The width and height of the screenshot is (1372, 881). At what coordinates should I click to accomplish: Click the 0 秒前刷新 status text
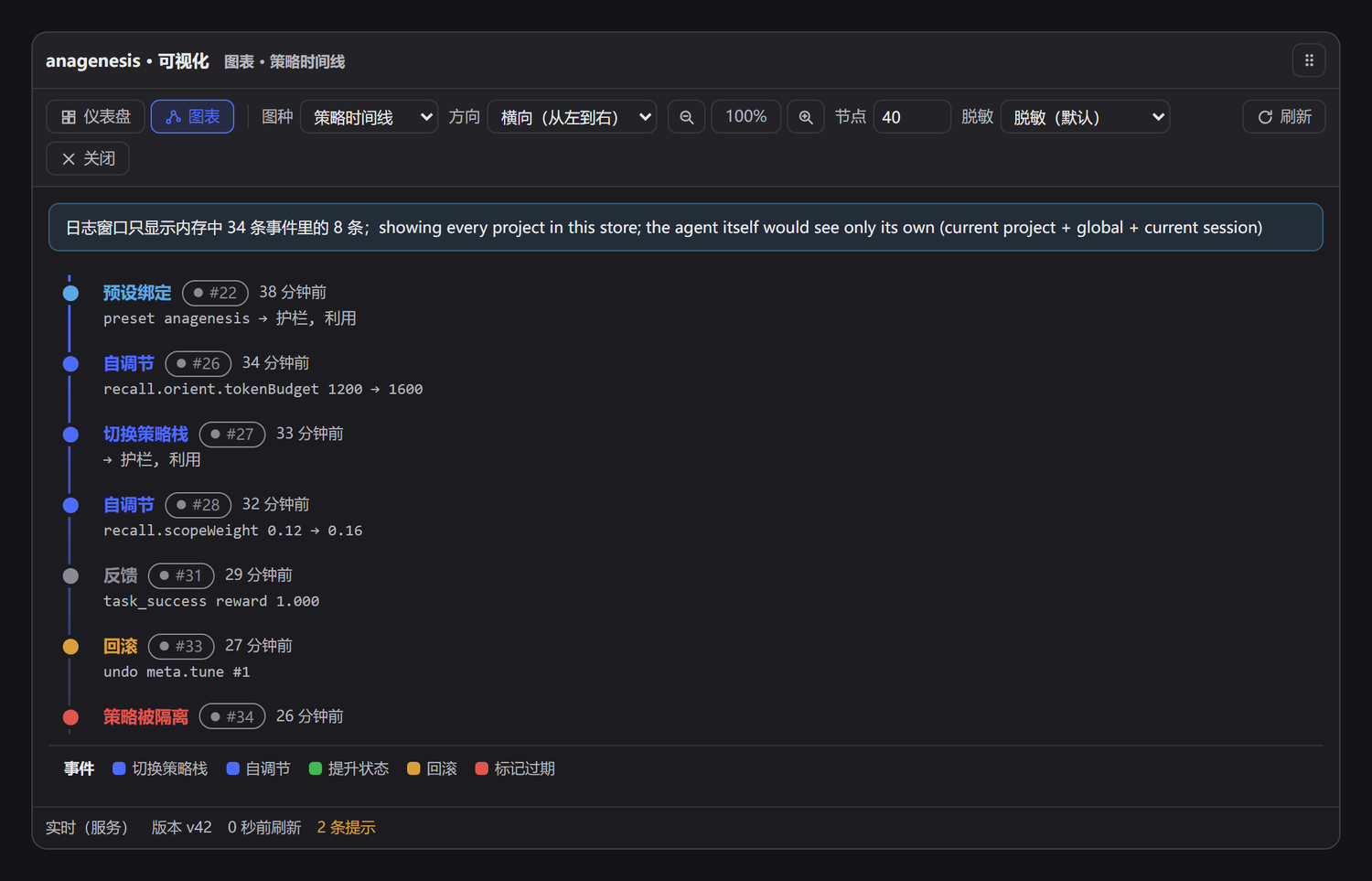264,828
